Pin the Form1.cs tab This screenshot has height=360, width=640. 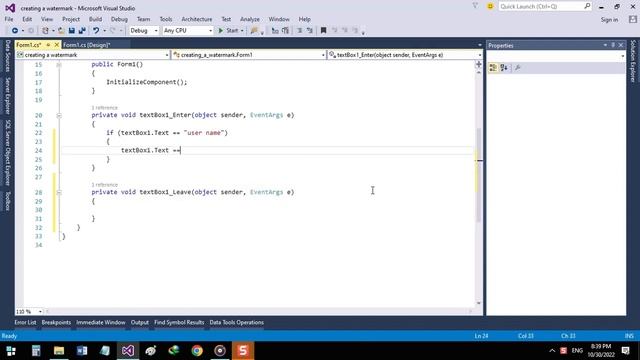(x=48, y=45)
